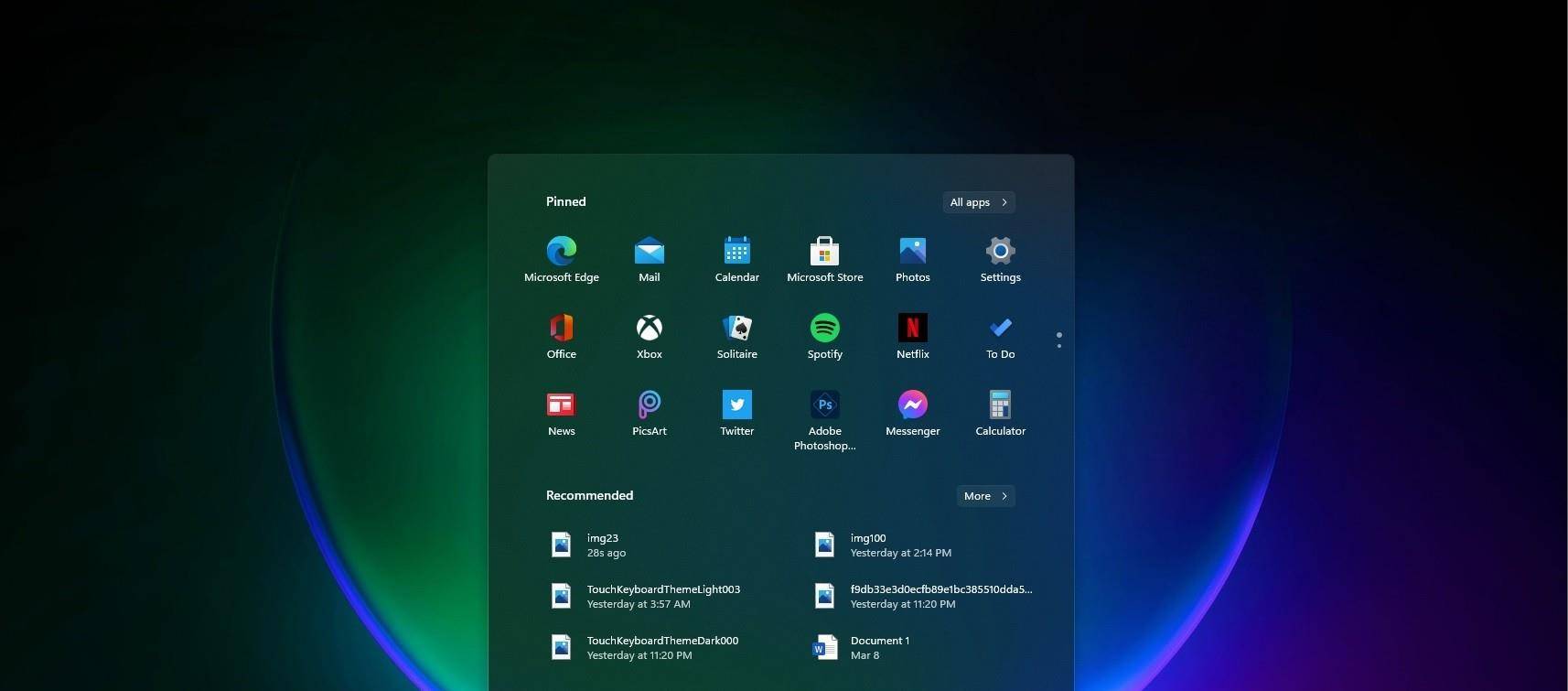The width and height of the screenshot is (1568, 691).
Task: Open the Calculator app
Action: tap(1001, 413)
